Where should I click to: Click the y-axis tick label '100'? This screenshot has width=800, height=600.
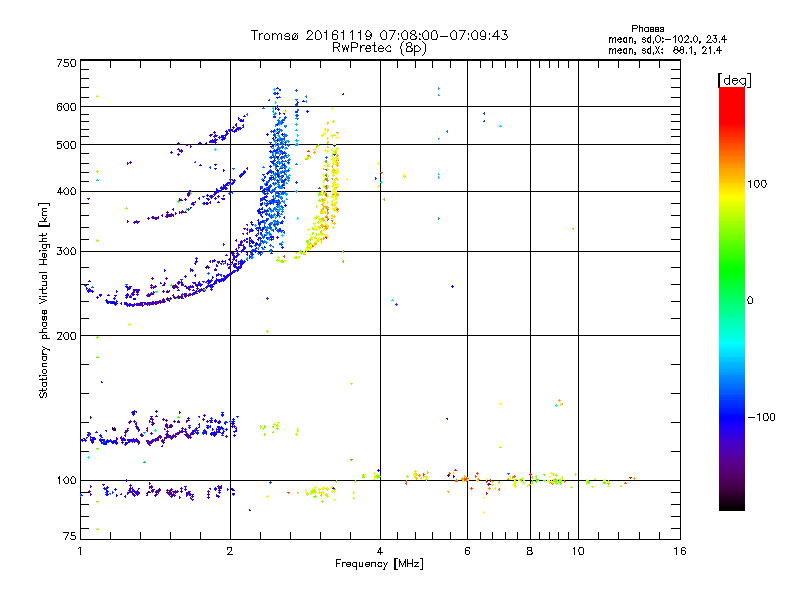click(x=66, y=481)
